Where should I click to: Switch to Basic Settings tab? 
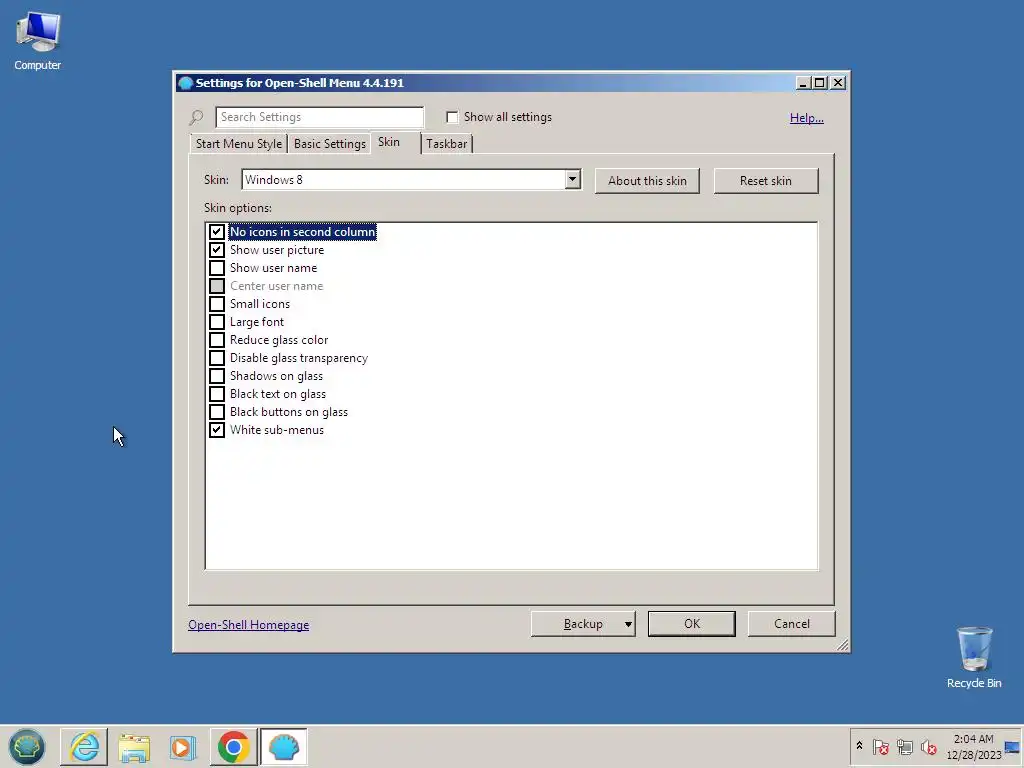point(330,144)
